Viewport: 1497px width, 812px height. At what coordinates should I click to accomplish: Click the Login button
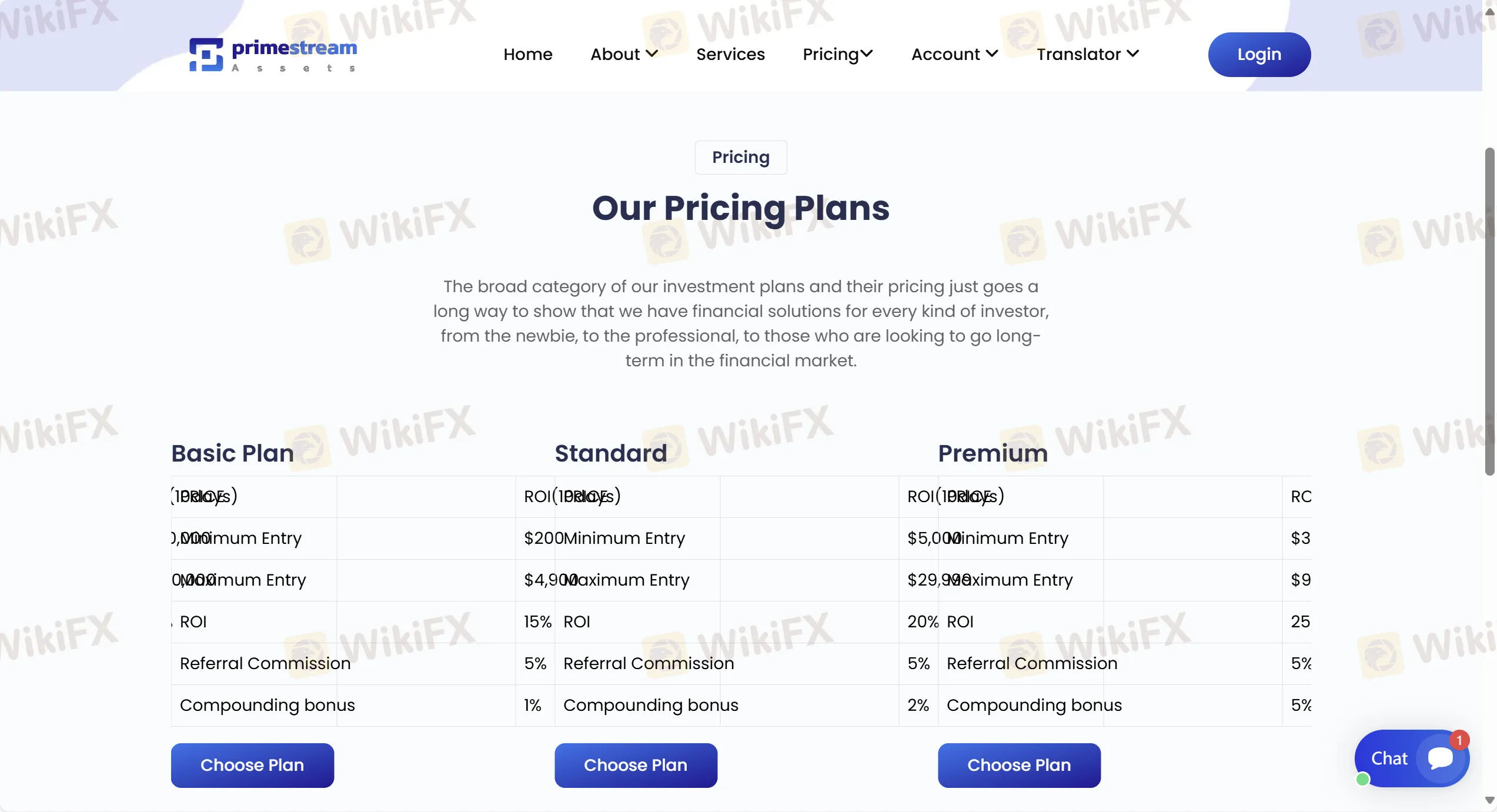tap(1259, 54)
